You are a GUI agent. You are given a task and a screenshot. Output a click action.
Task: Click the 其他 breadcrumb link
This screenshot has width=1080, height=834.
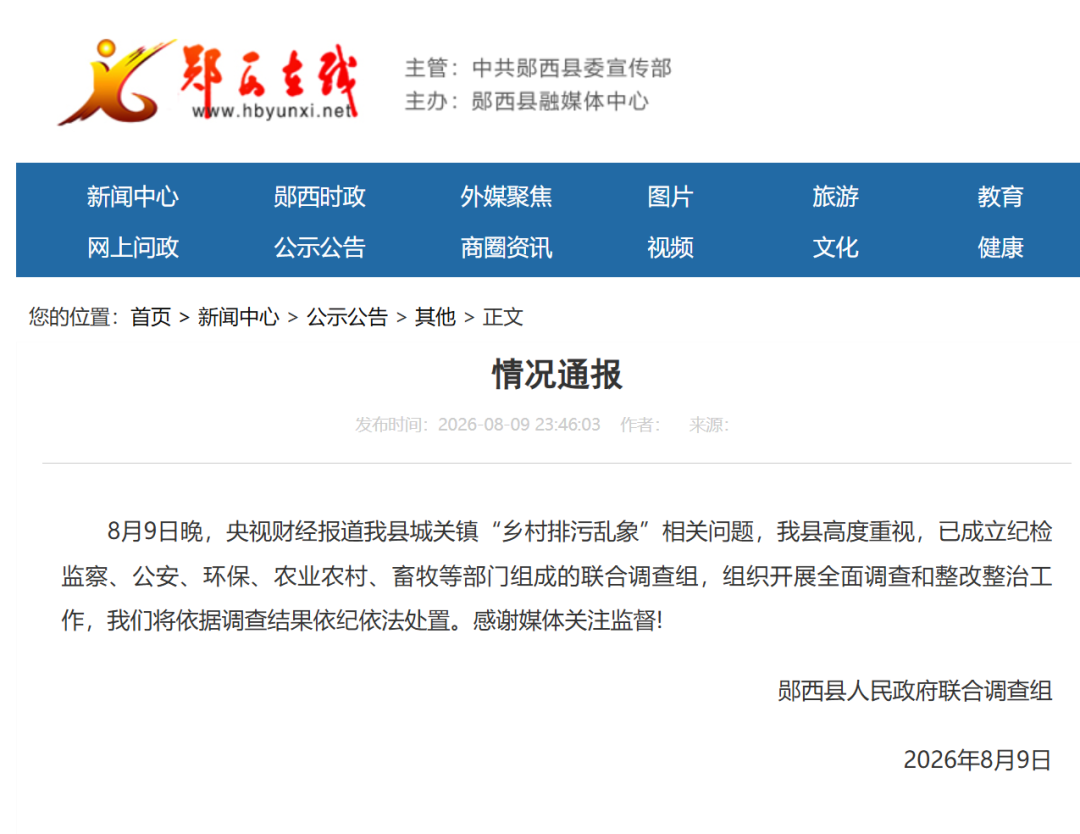pyautogui.click(x=435, y=317)
